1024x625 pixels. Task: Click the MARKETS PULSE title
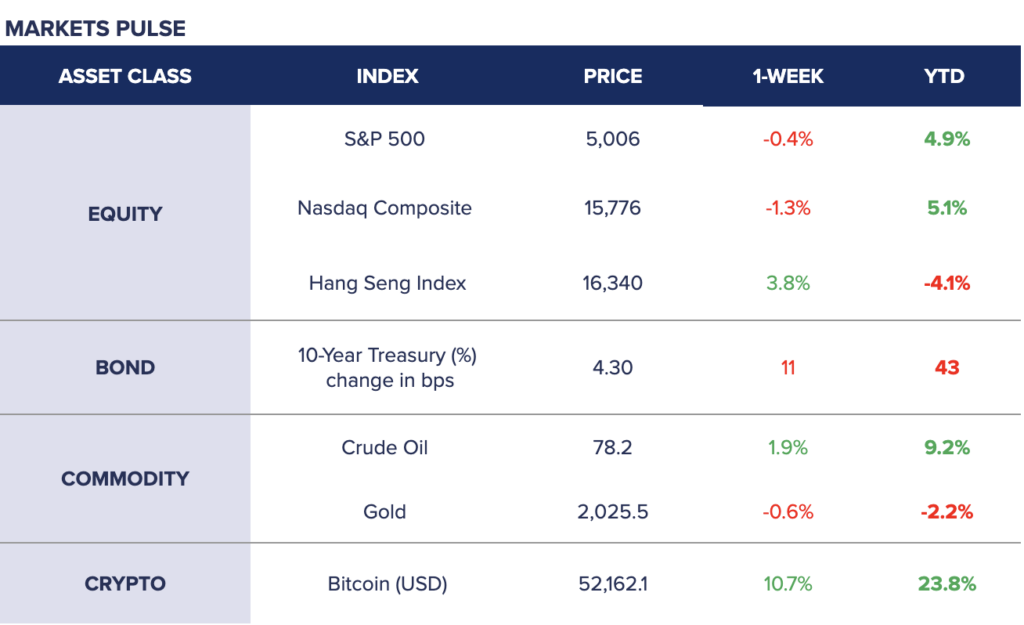point(95,28)
